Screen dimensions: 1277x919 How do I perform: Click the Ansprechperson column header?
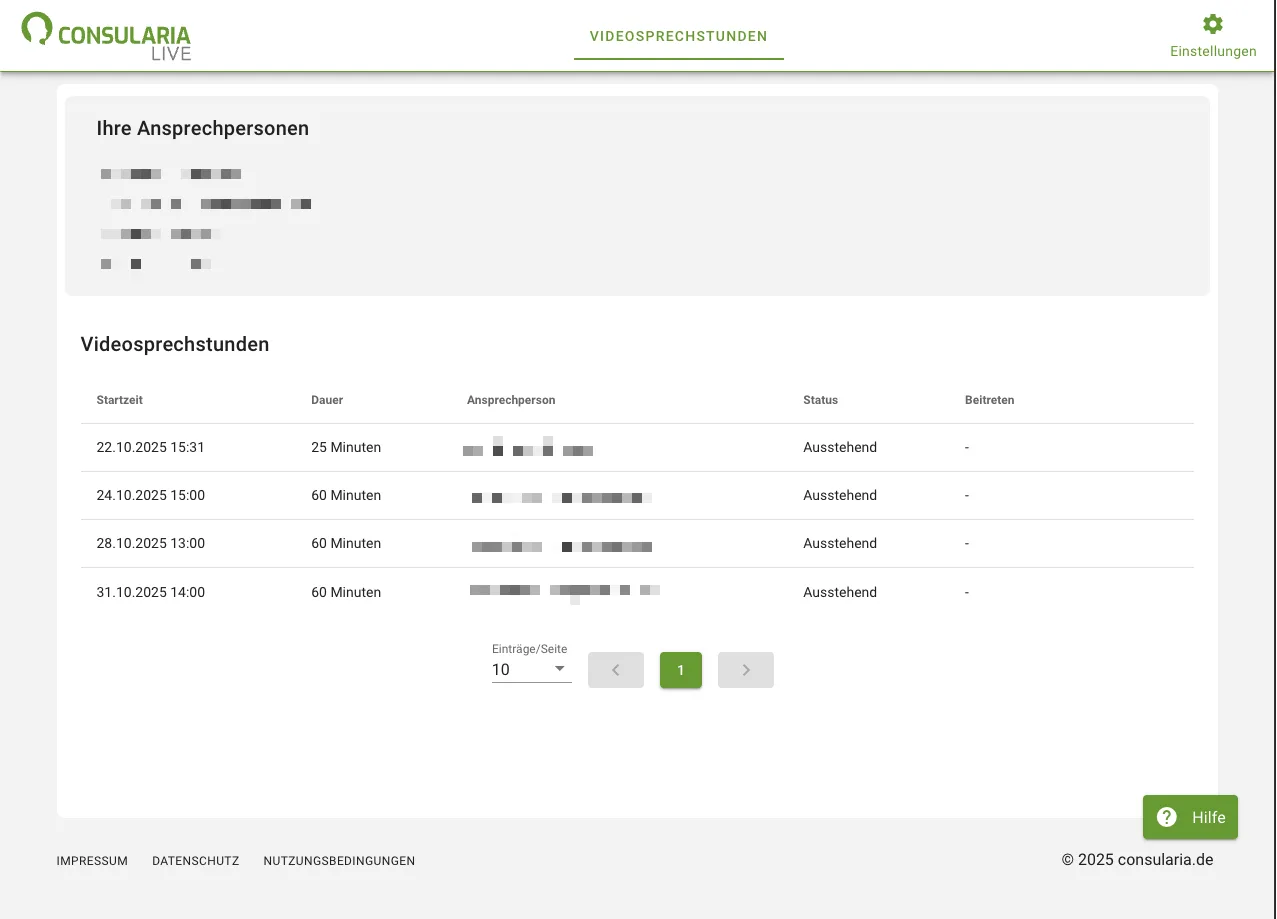pos(510,400)
